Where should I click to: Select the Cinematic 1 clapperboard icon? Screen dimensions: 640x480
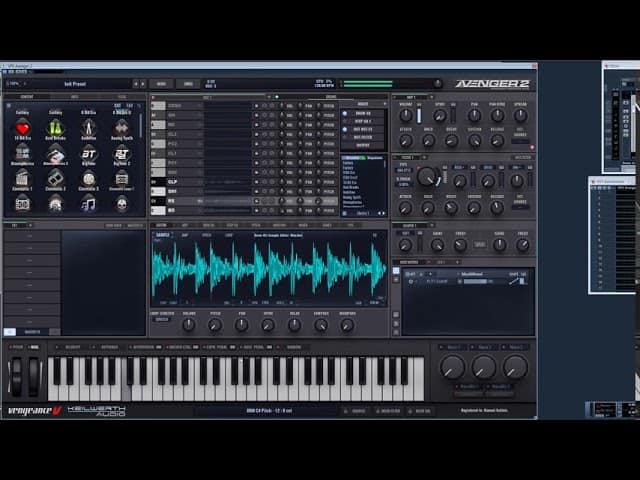22,178
